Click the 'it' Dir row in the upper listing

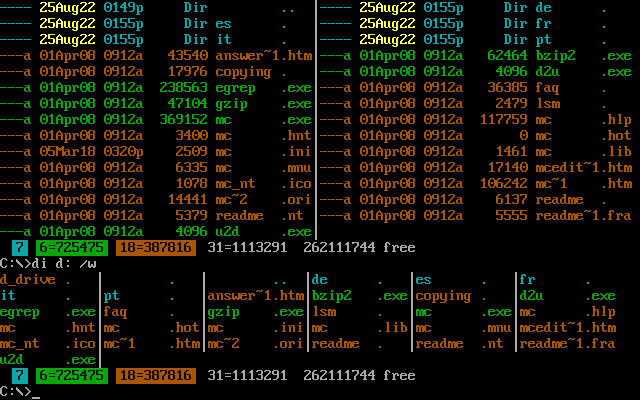(x=158, y=40)
